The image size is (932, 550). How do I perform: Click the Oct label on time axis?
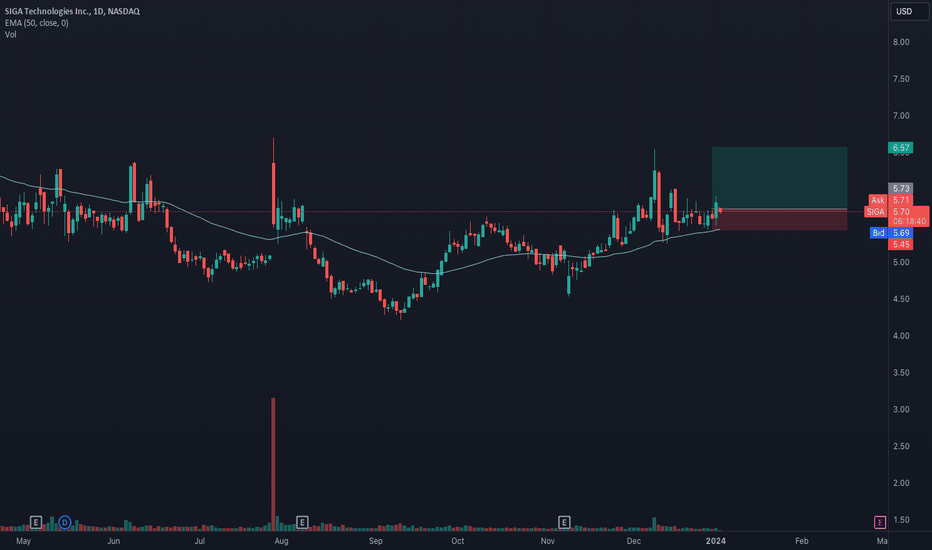pyautogui.click(x=458, y=541)
